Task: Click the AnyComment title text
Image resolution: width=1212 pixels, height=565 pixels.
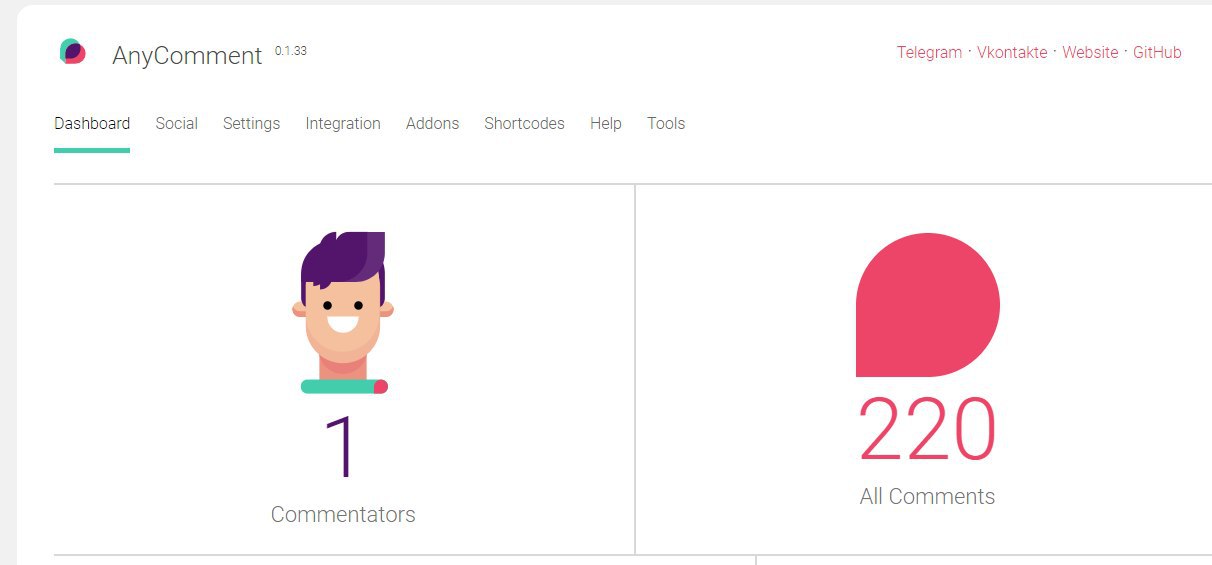Action: point(187,56)
